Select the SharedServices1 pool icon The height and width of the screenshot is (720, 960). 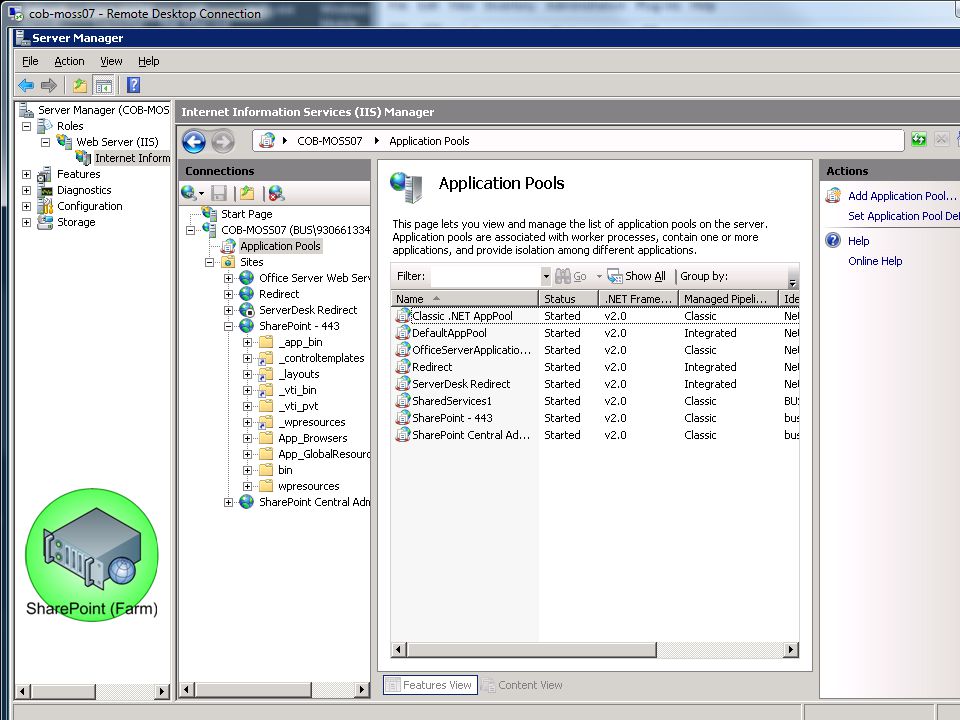pyautogui.click(x=402, y=401)
